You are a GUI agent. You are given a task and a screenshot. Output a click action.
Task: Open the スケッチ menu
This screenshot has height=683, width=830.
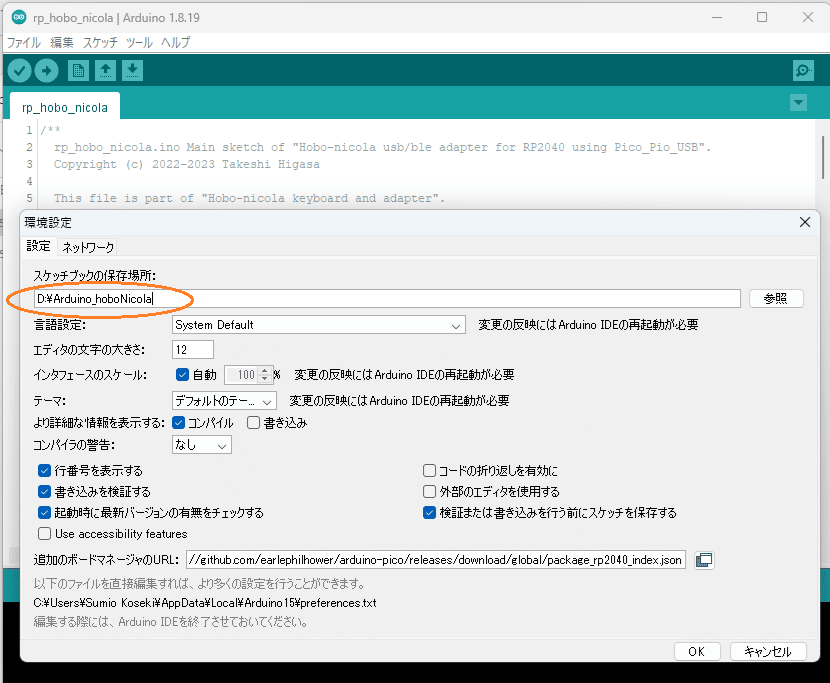click(100, 42)
